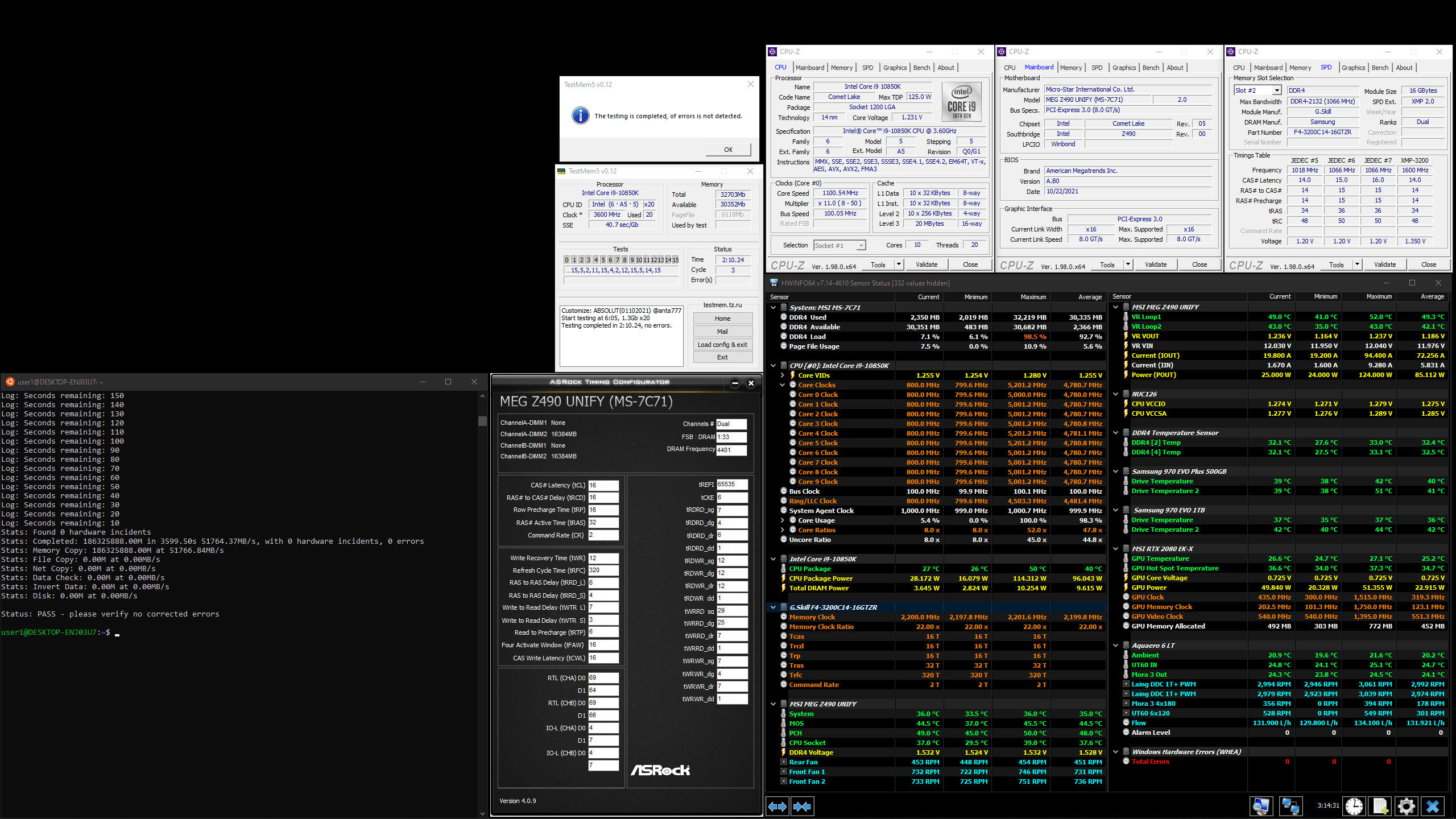Collapse NUC126 sensor group
Image resolution: width=1456 pixels, height=819 pixels.
tap(1115, 394)
